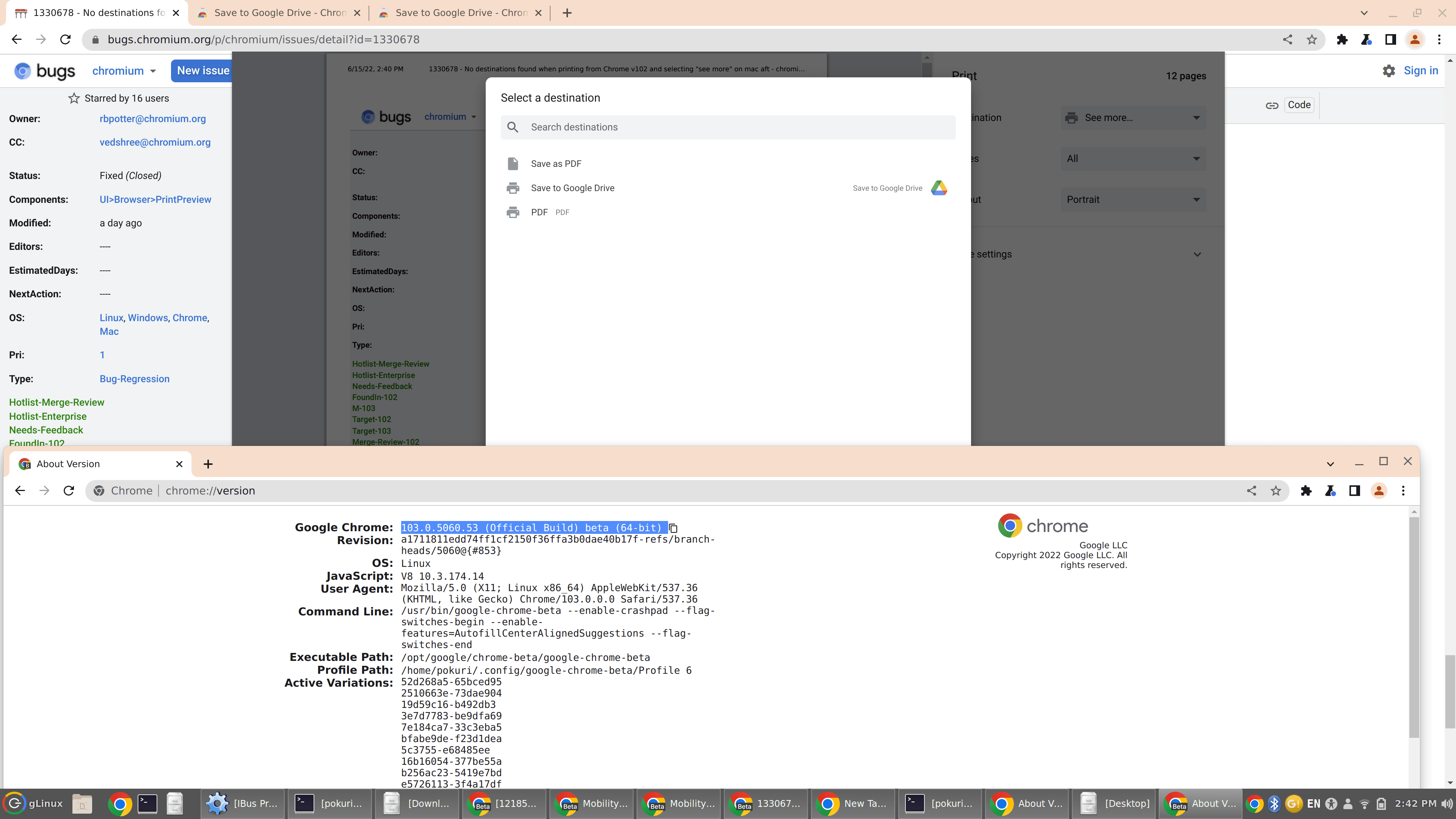Image resolution: width=1456 pixels, height=819 pixels.
Task: Bookmark the bugs.chromium.org page with star
Action: click(1312, 39)
